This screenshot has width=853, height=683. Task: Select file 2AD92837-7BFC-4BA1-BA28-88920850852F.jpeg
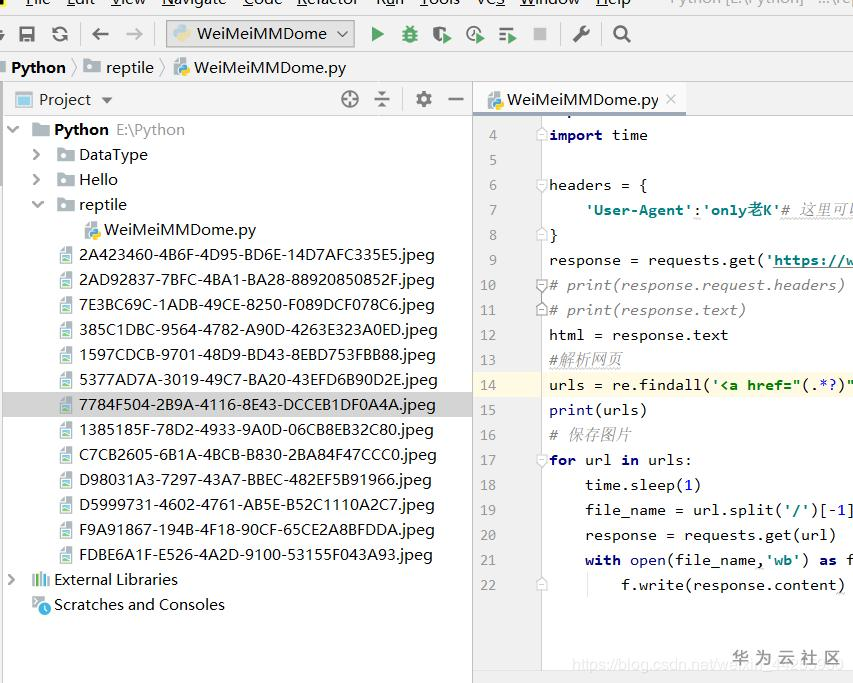tap(256, 280)
